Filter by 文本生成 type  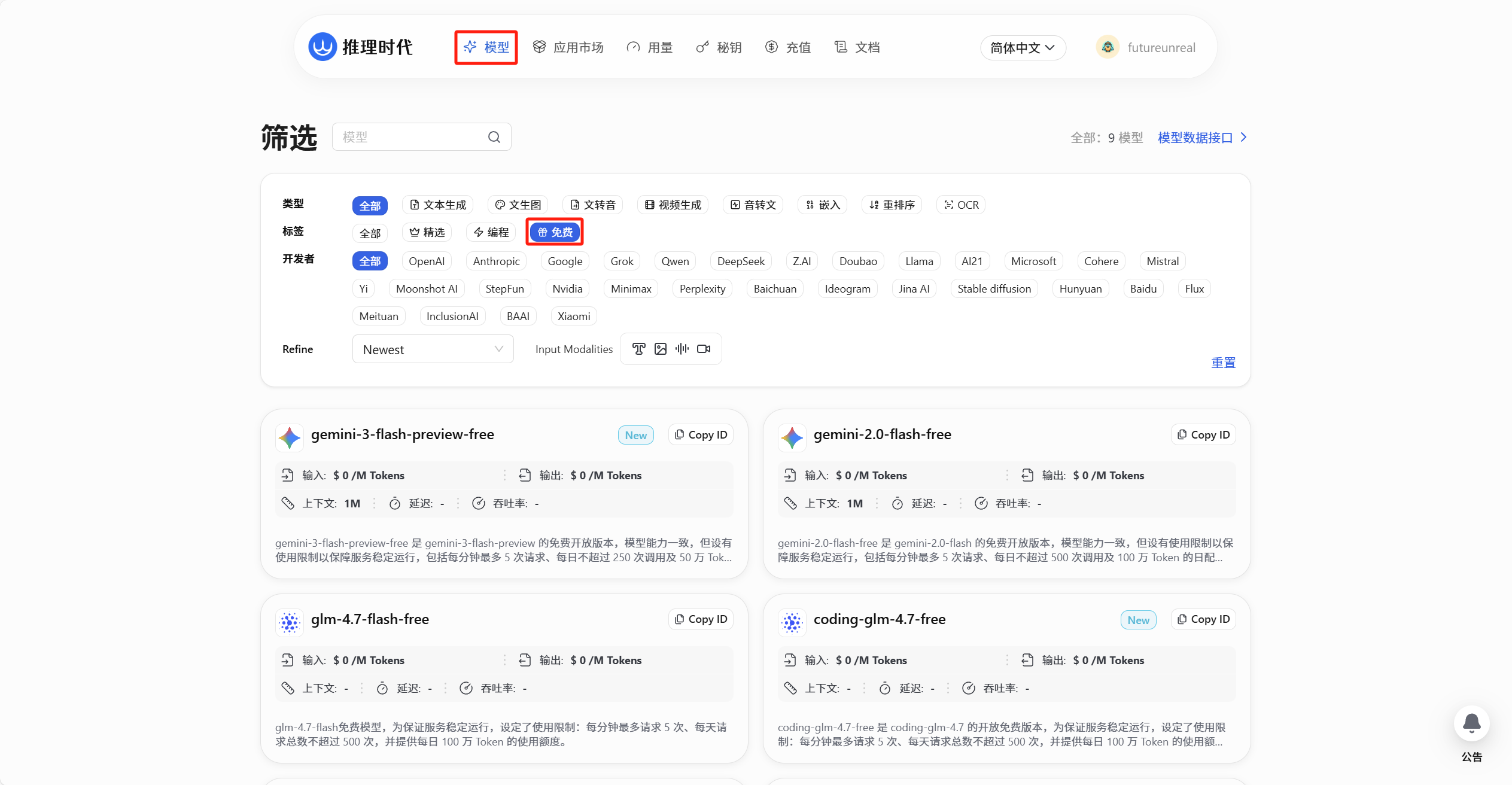[438, 205]
